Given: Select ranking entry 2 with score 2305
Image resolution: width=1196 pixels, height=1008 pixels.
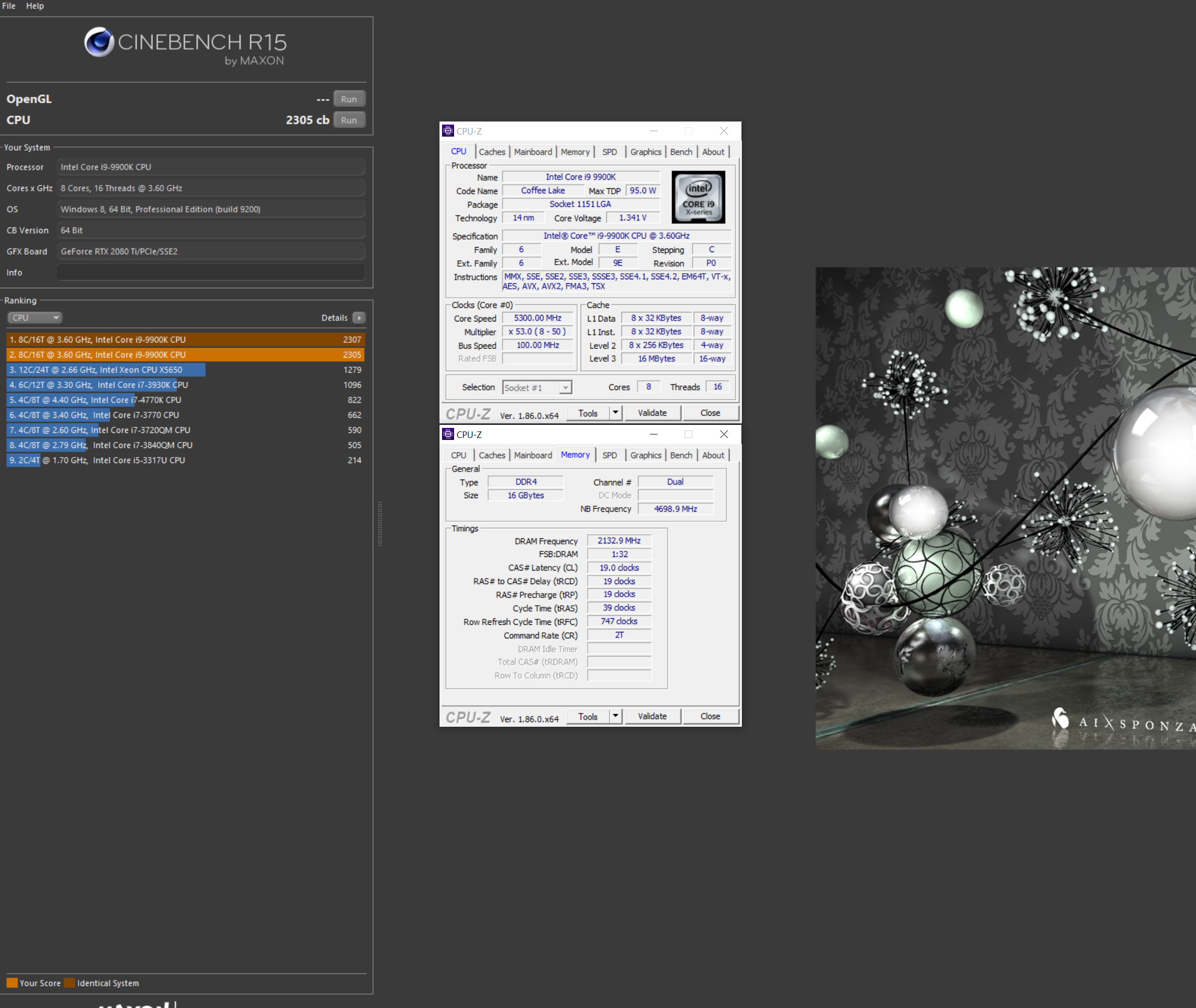Looking at the screenshot, I should pyautogui.click(x=185, y=354).
